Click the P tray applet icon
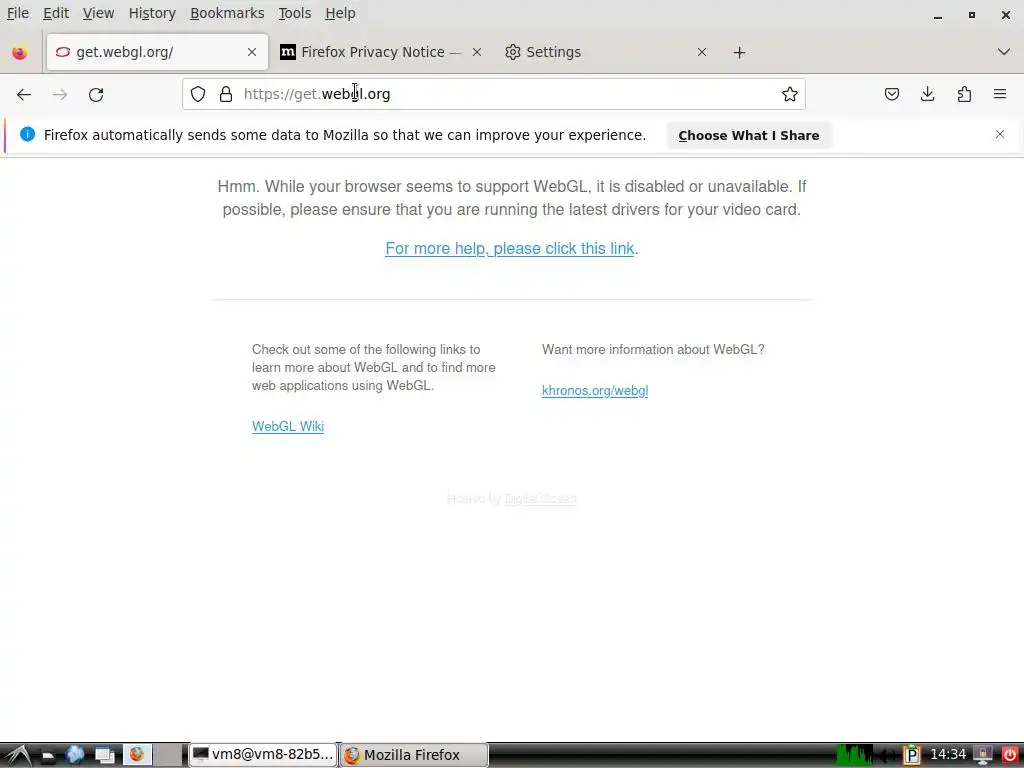Viewport: 1024px width, 768px height. pyautogui.click(x=912, y=756)
